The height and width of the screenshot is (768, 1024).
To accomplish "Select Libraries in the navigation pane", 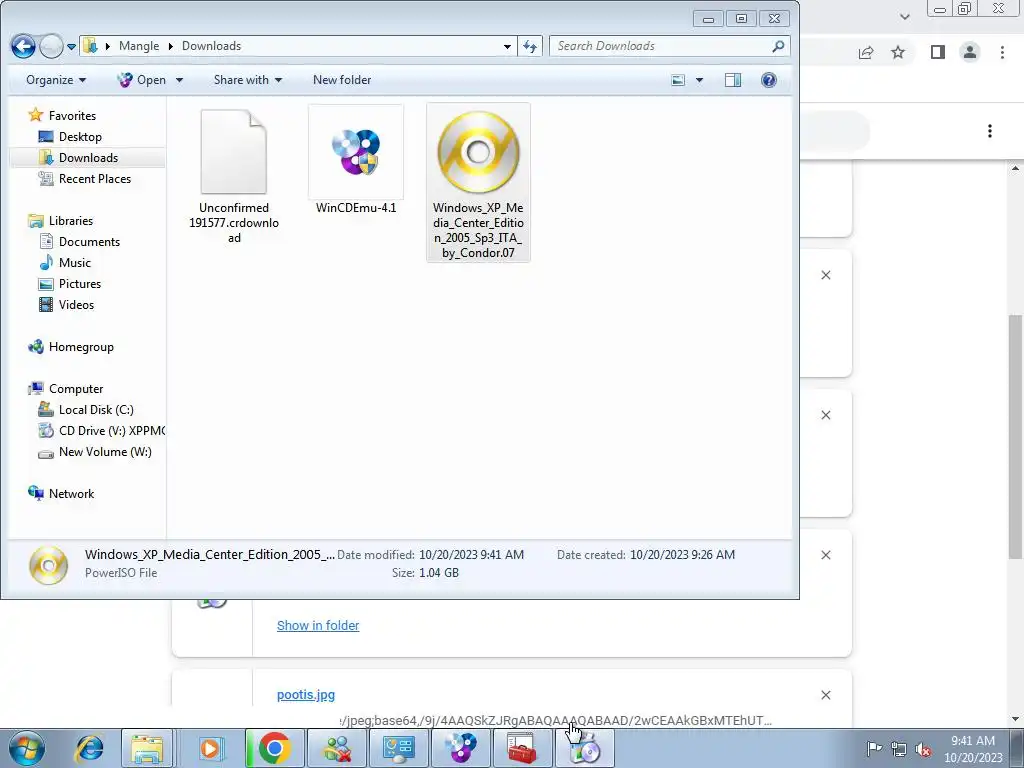I will pyautogui.click(x=71, y=221).
